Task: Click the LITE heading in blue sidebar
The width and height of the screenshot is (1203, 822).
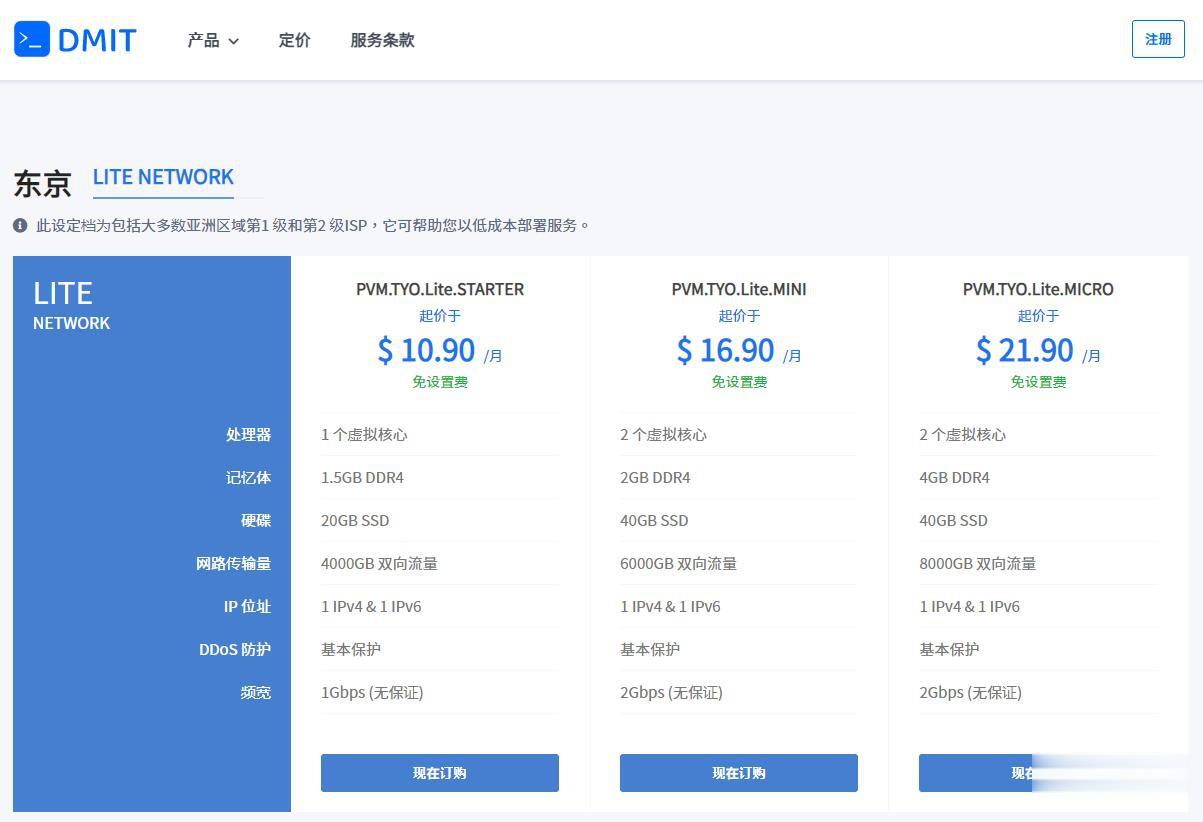Action: pos(63,293)
